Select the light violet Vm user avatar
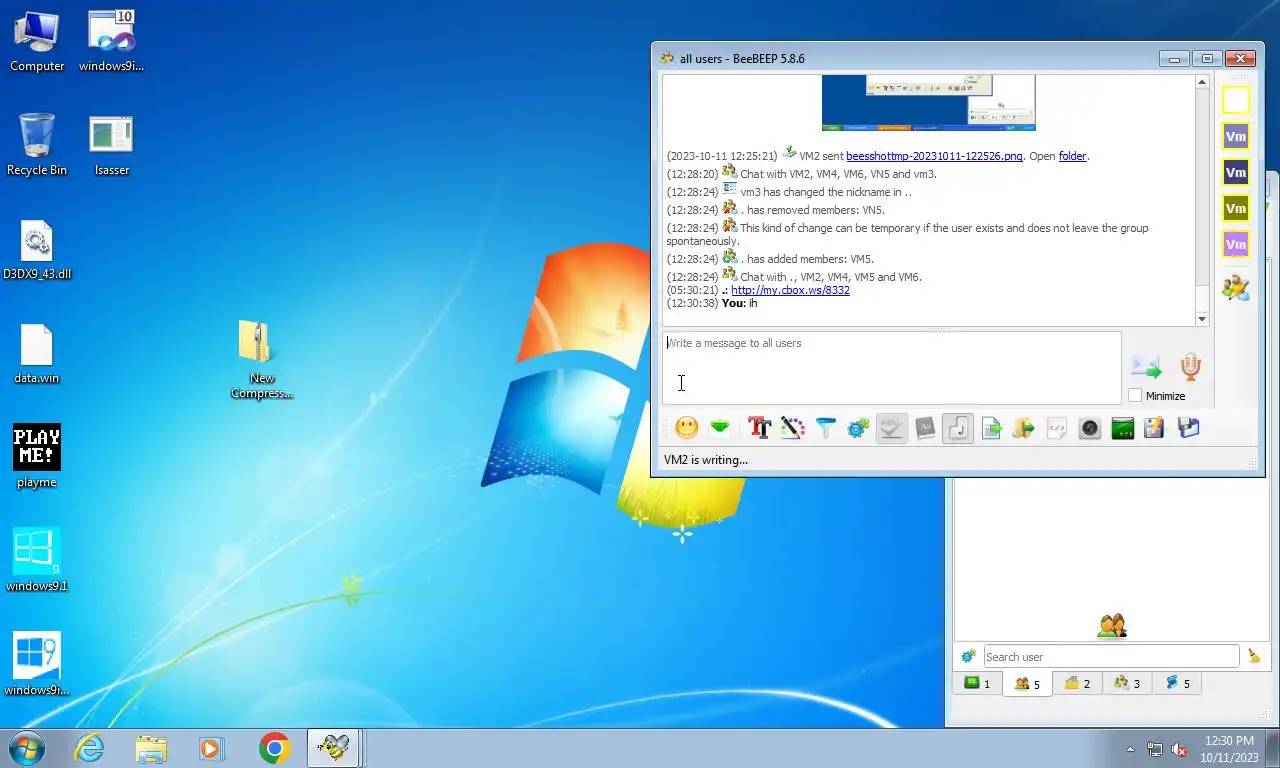 pos(1236,245)
